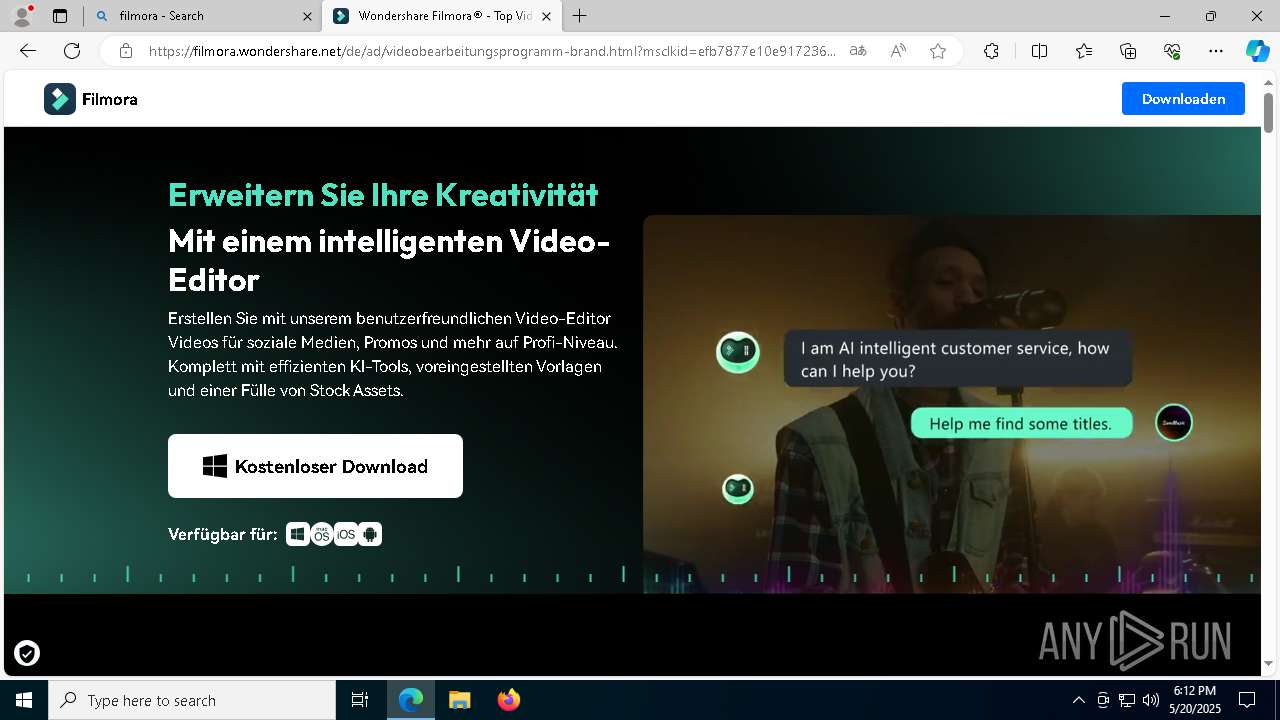Screen dimensions: 1280x720
Task: View site information lock icon
Action: click(x=126, y=51)
